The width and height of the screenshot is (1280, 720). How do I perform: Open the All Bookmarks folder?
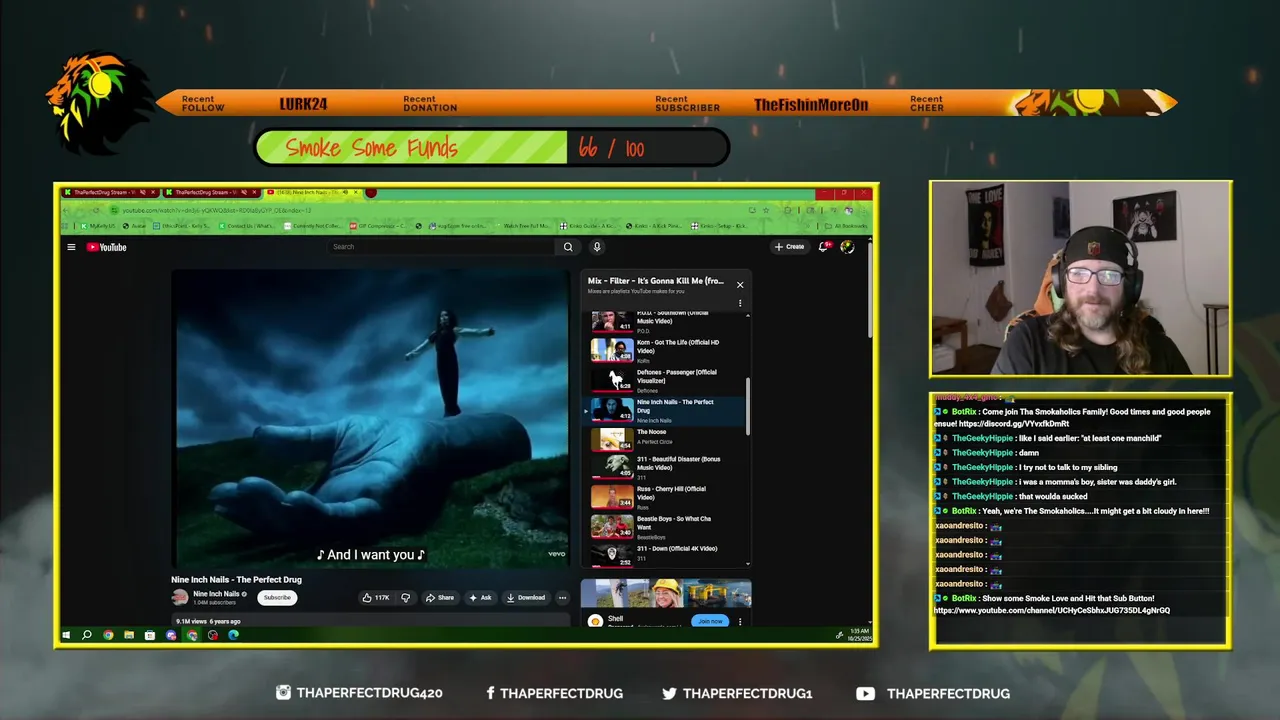845,226
